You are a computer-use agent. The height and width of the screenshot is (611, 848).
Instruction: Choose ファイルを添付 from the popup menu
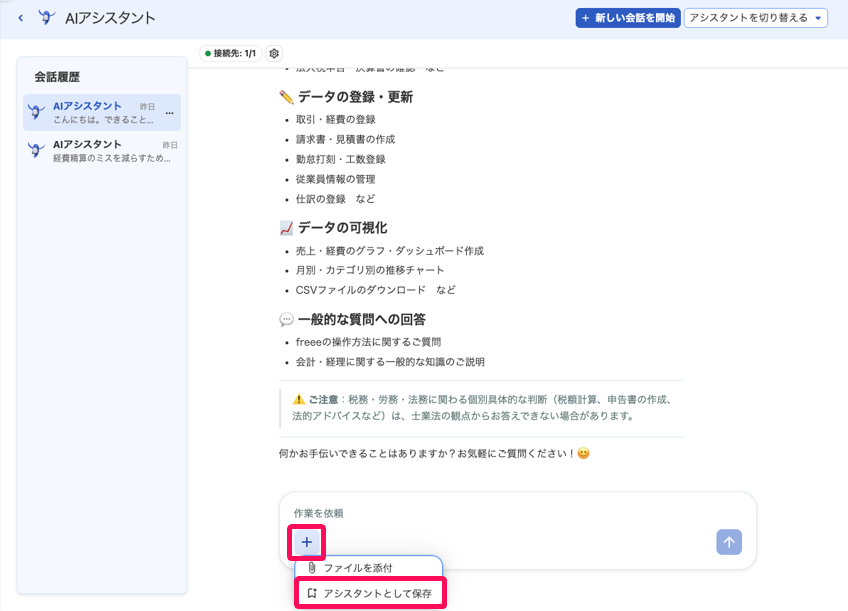click(x=369, y=568)
